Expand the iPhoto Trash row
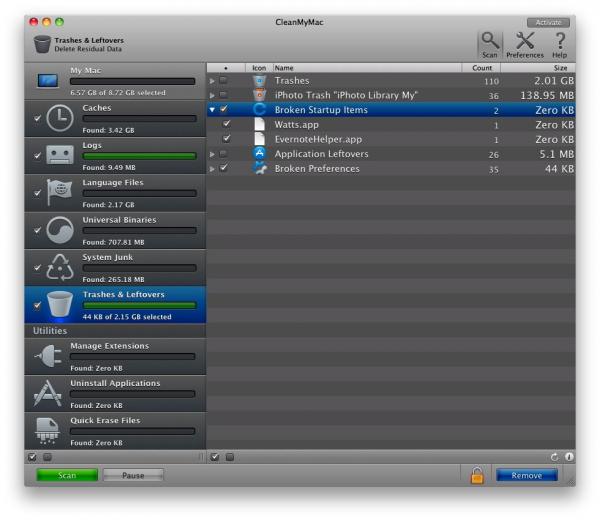600x520 pixels. (212, 95)
